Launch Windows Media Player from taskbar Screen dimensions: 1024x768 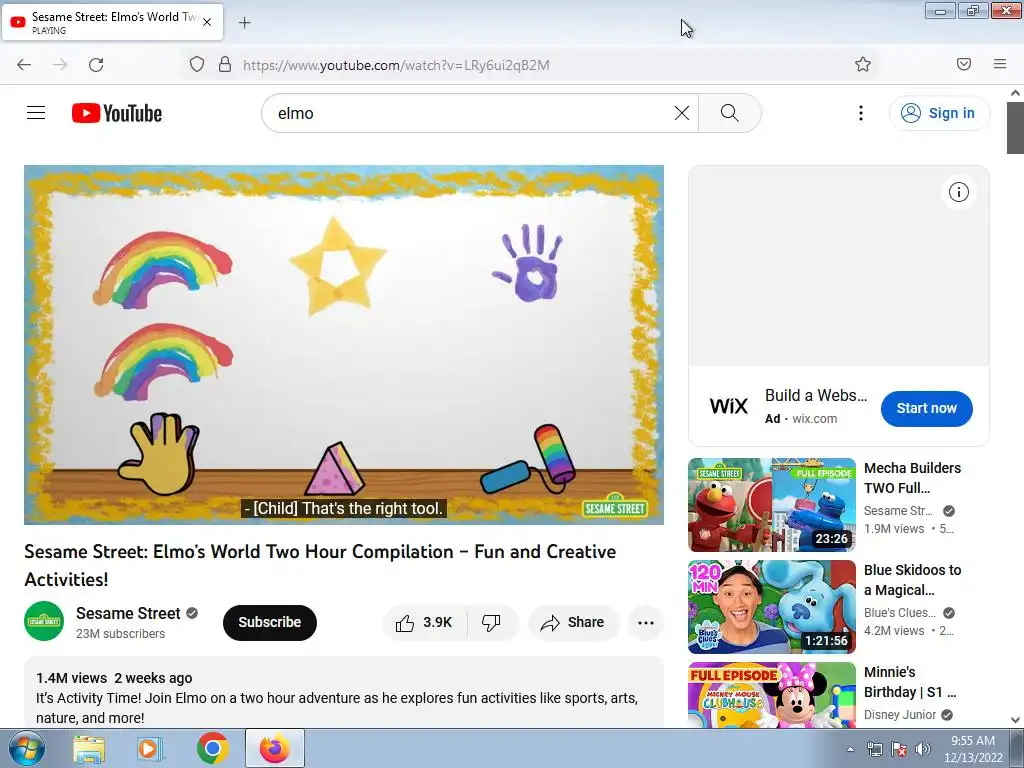(x=150, y=748)
